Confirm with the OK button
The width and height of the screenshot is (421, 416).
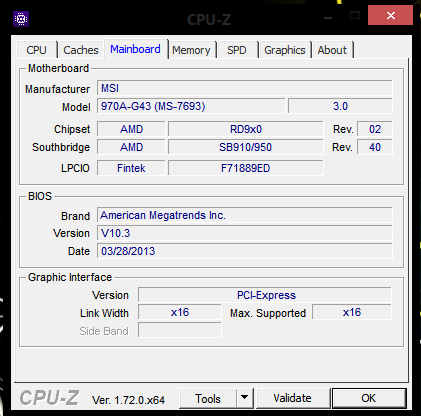(x=369, y=398)
